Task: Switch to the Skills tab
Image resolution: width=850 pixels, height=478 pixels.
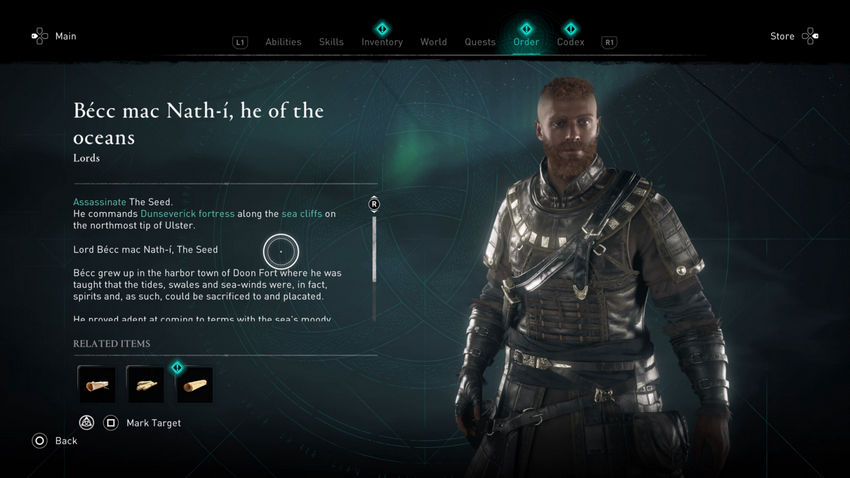Action: click(331, 42)
